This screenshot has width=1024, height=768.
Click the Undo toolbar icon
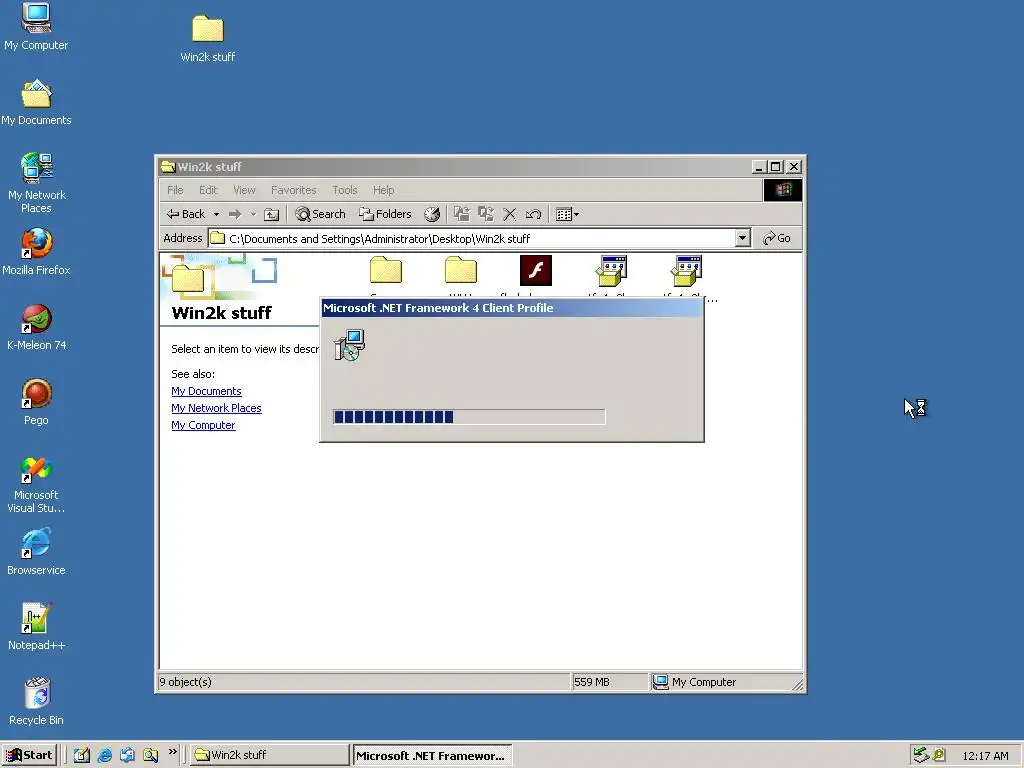pos(534,214)
